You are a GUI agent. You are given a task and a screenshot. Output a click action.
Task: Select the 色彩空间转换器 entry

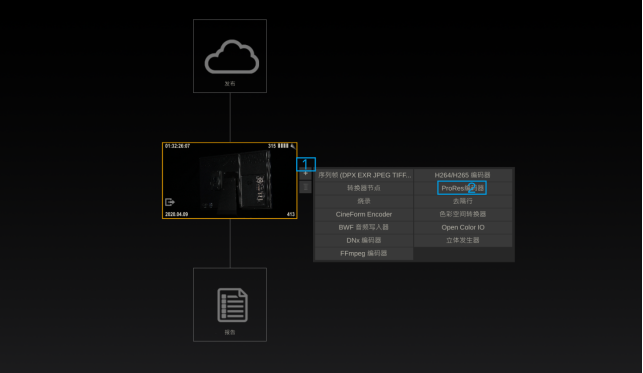coord(463,214)
